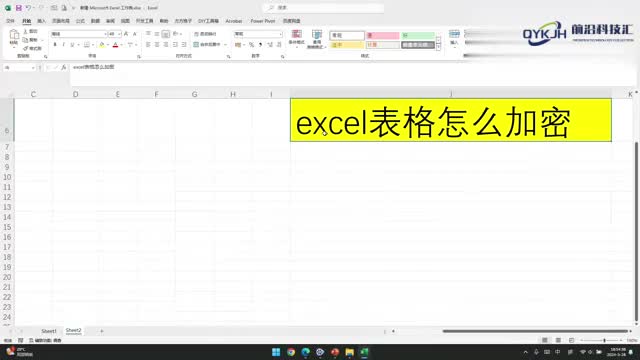Click the Top Align icon
640x360 pixels.
[148, 34]
